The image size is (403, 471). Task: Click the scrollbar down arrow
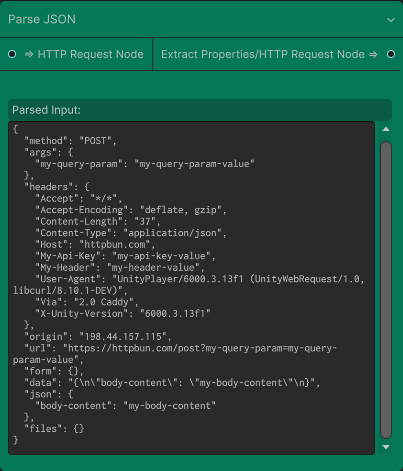tap(386, 447)
